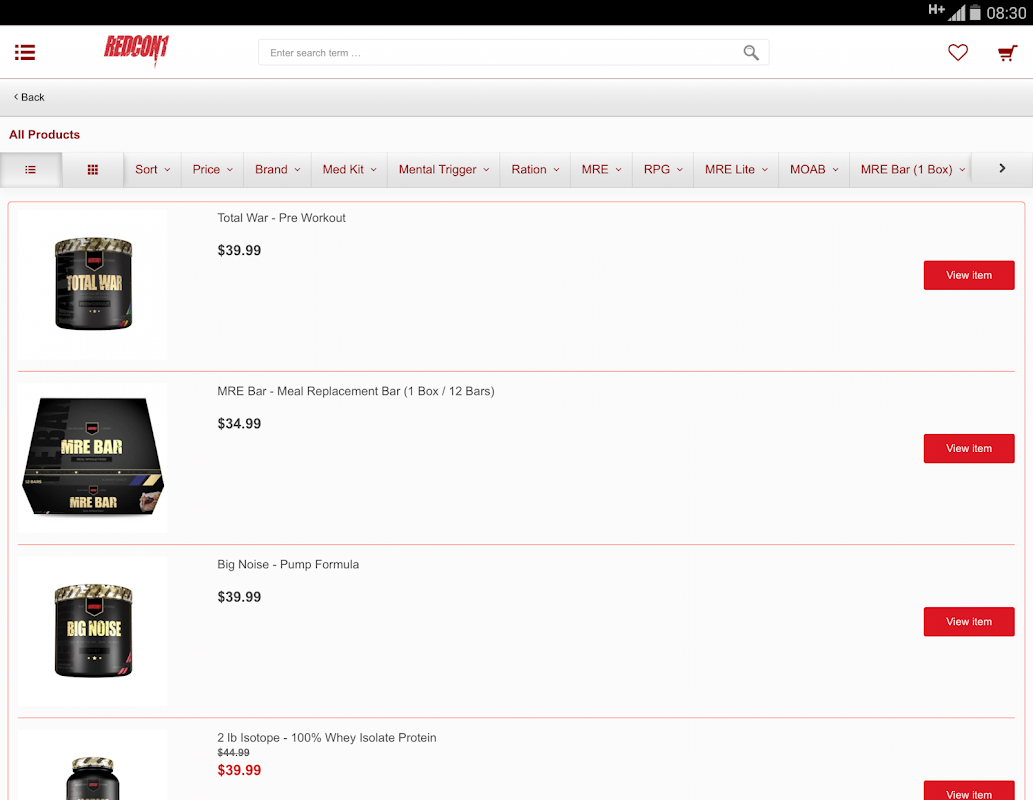View item for Total War Pre Workout
The height and width of the screenshot is (800, 1033).
pos(968,275)
